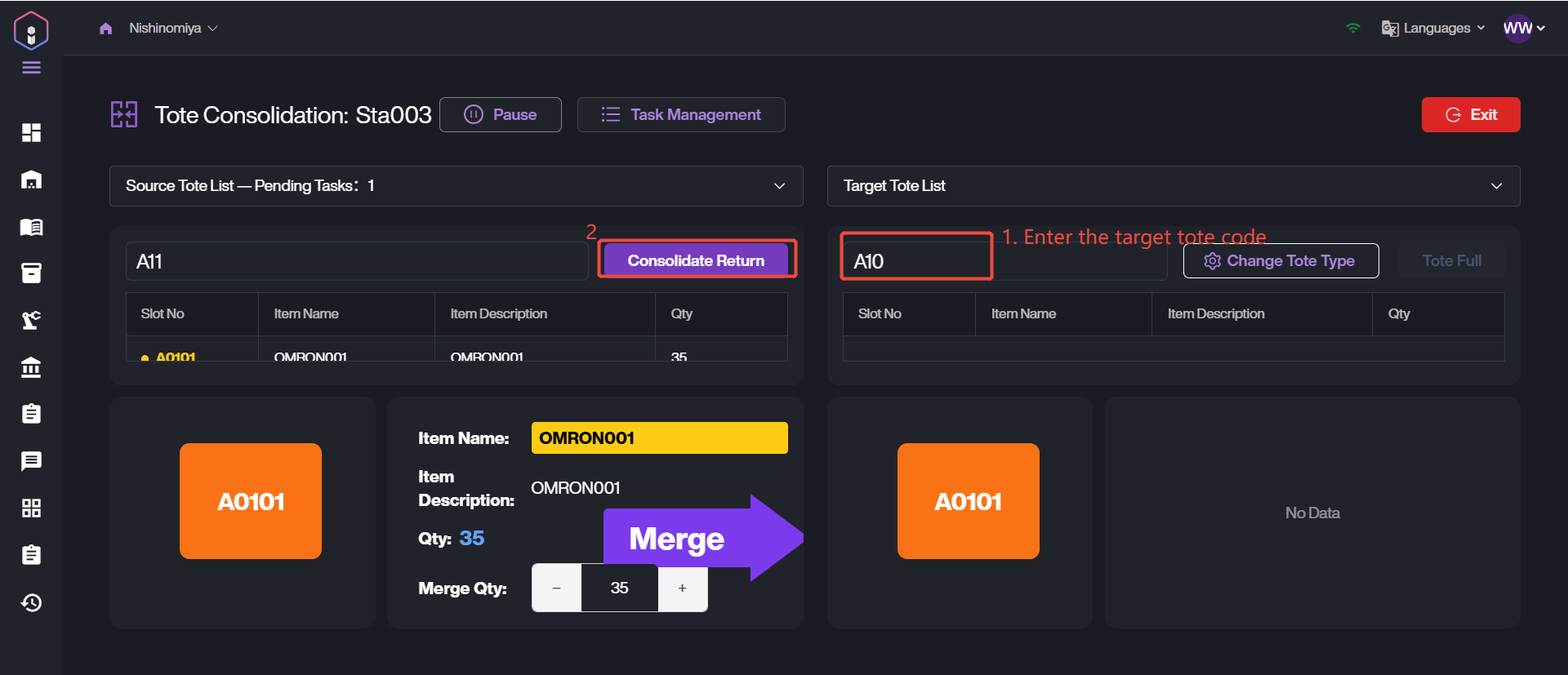Screen dimensions: 1568x675
Task: Open the hamburger menu in sidebar
Action: pos(31,68)
